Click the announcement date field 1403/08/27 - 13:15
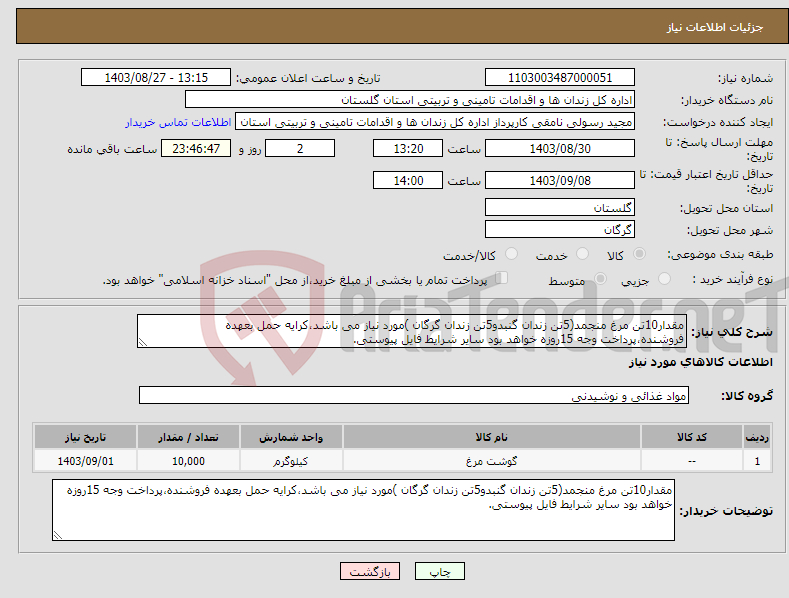The image size is (789, 598). (156, 78)
